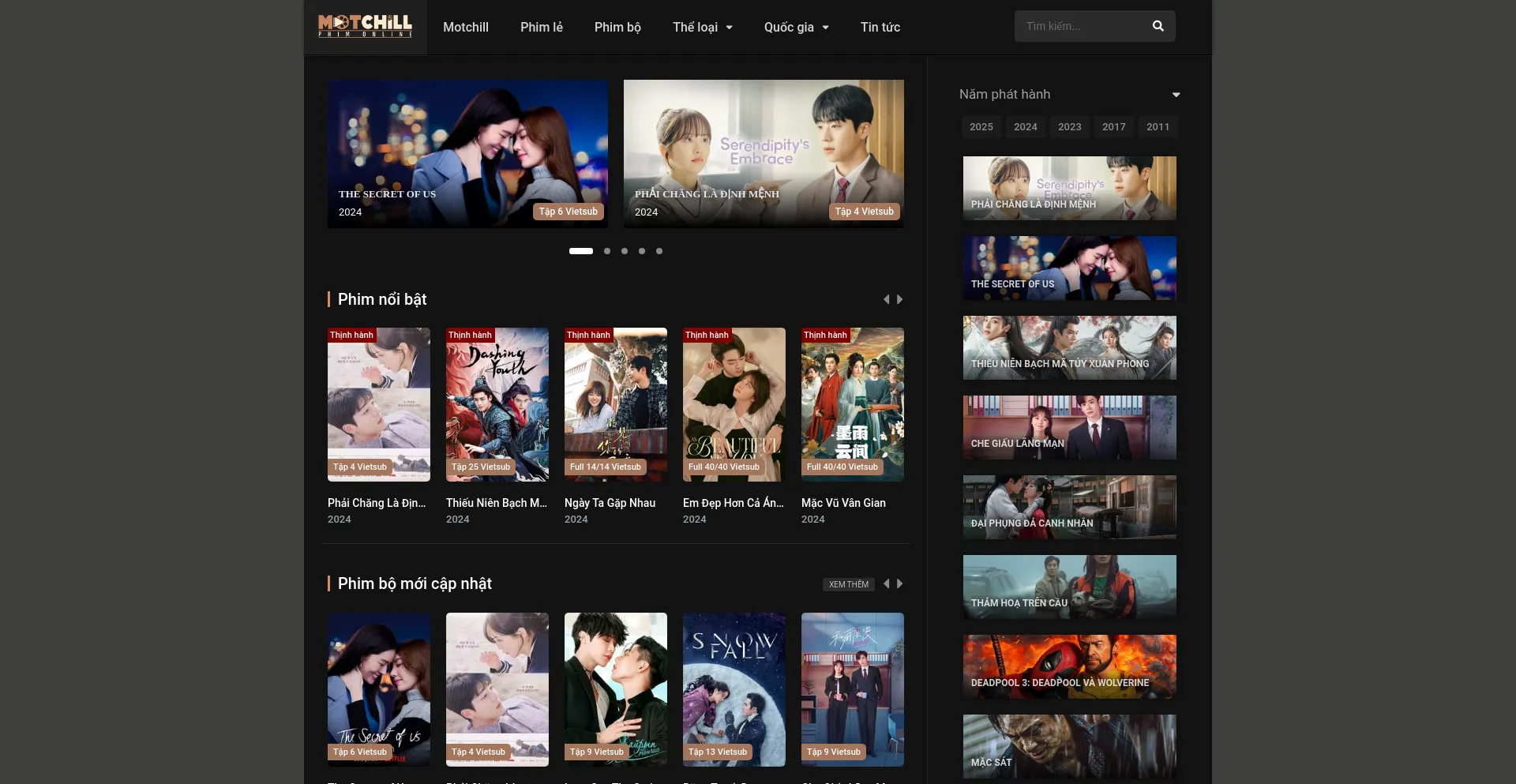Open The Secret Of Us slider banner
The image size is (1516, 784).
point(467,154)
